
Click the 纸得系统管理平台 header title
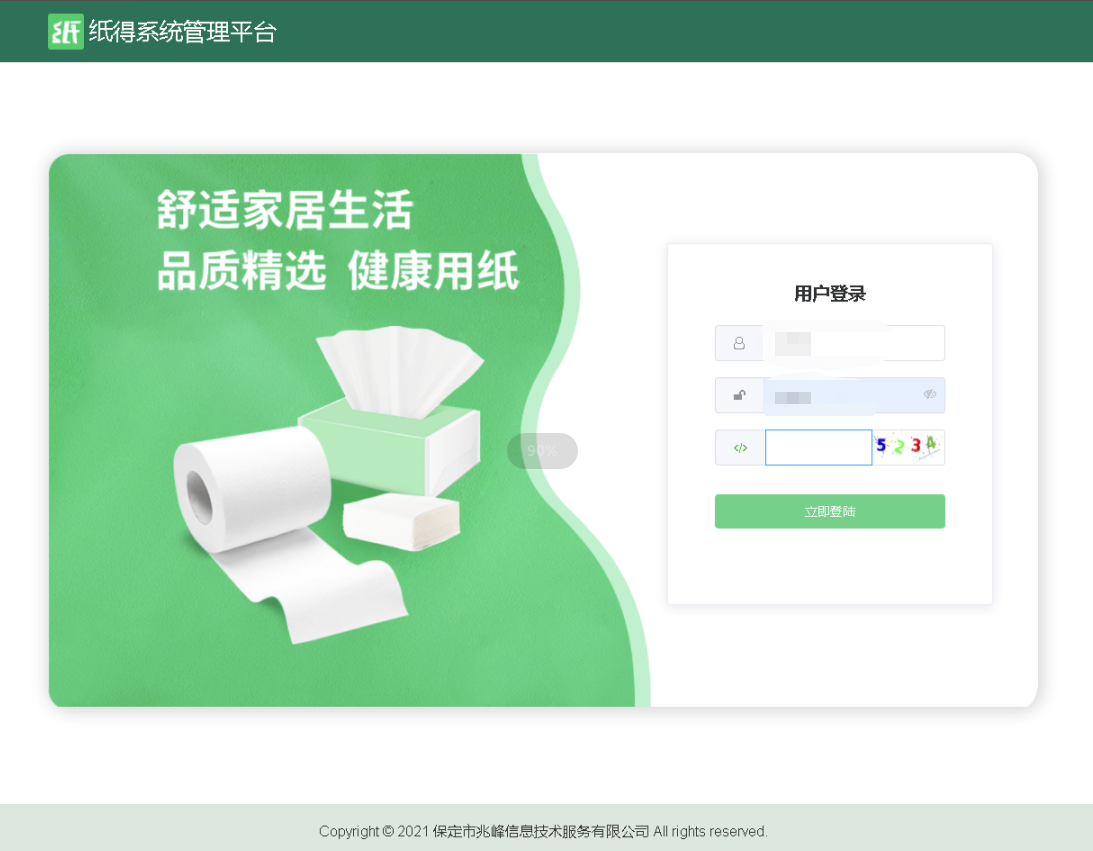[182, 32]
